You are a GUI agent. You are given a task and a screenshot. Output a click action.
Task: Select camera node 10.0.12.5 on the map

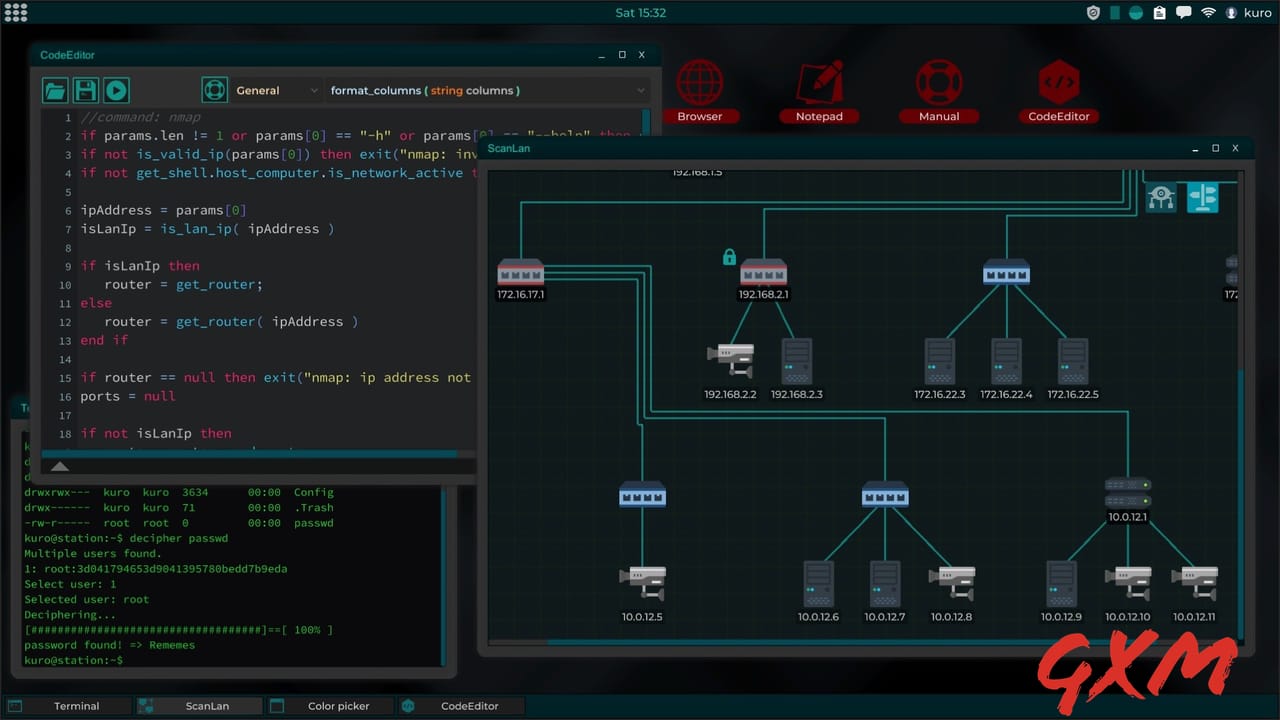(643, 578)
